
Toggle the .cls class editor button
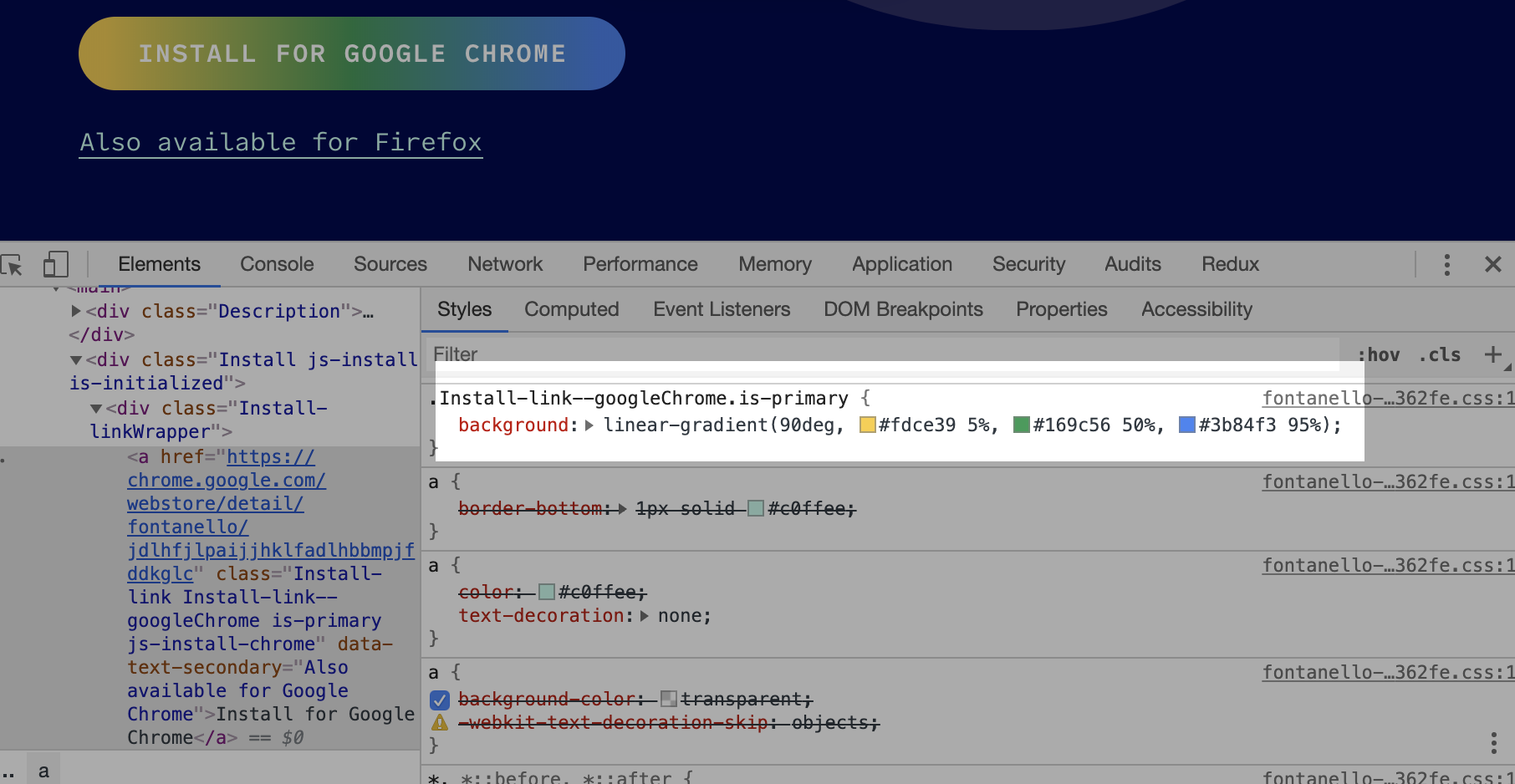[1440, 355]
